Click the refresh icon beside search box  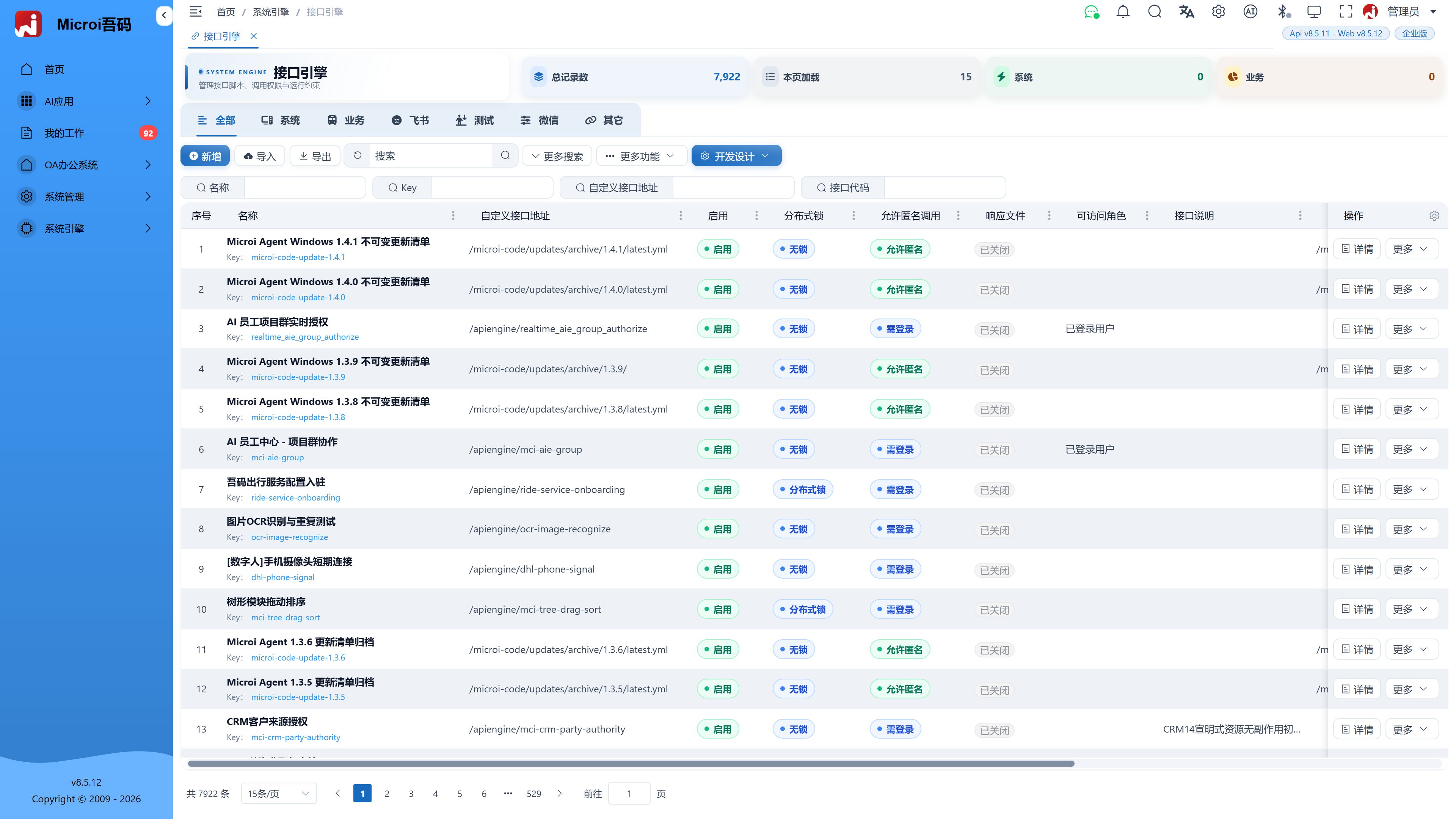357,155
